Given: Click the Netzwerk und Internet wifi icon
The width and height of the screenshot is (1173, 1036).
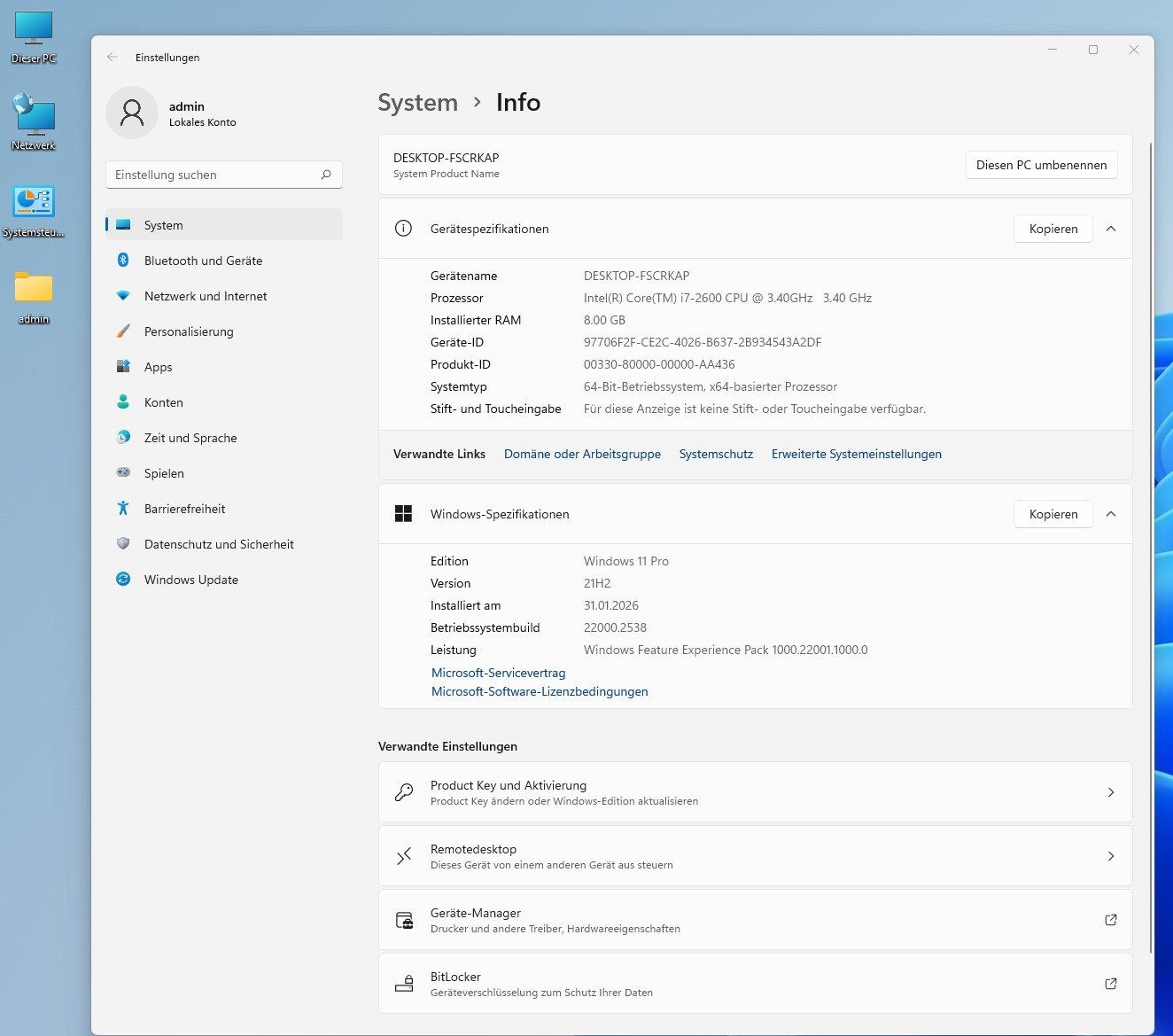Looking at the screenshot, I should (x=123, y=296).
